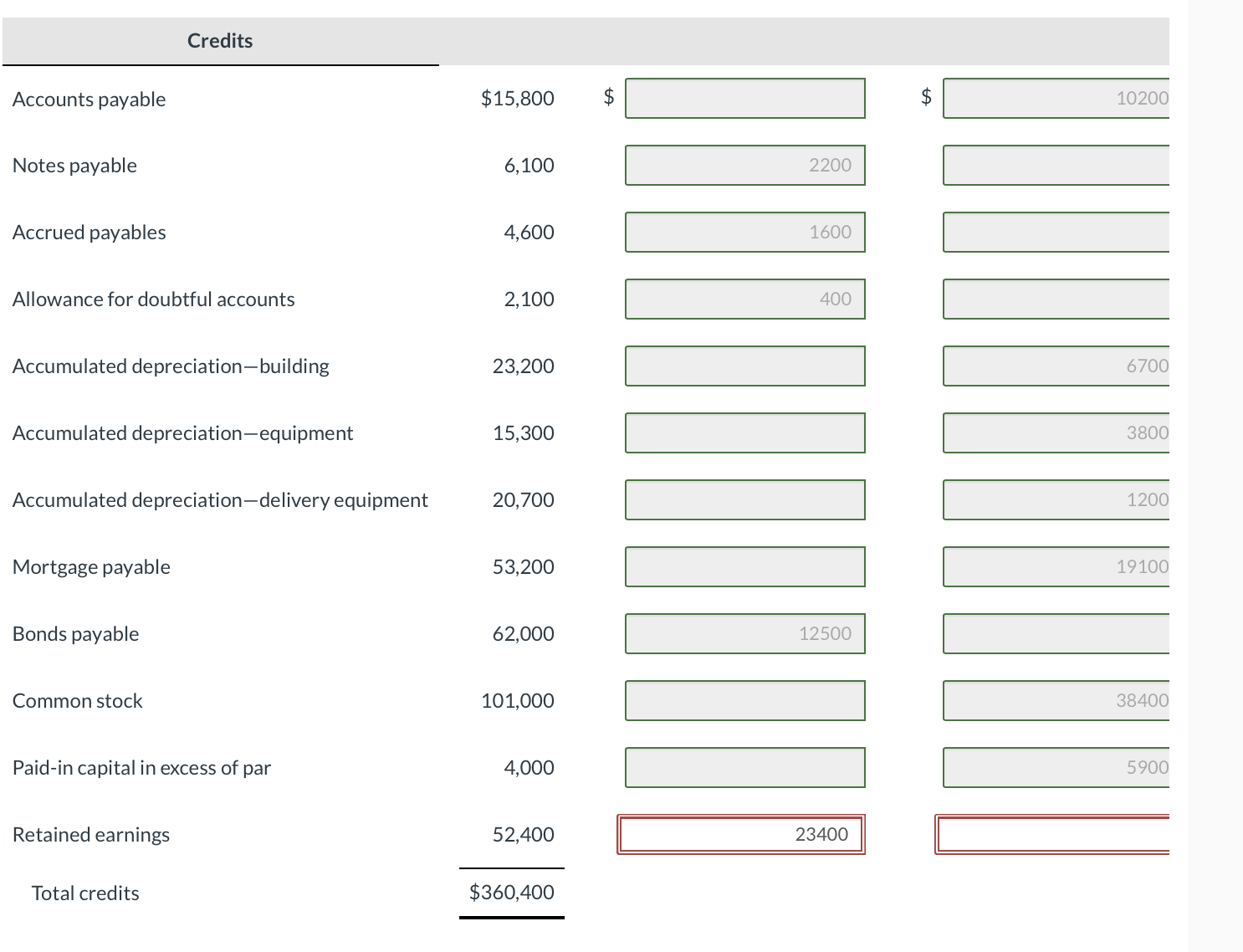Select the field showing 6700 beside building depreciation
The width and height of the screenshot is (1243, 952).
1056,366
